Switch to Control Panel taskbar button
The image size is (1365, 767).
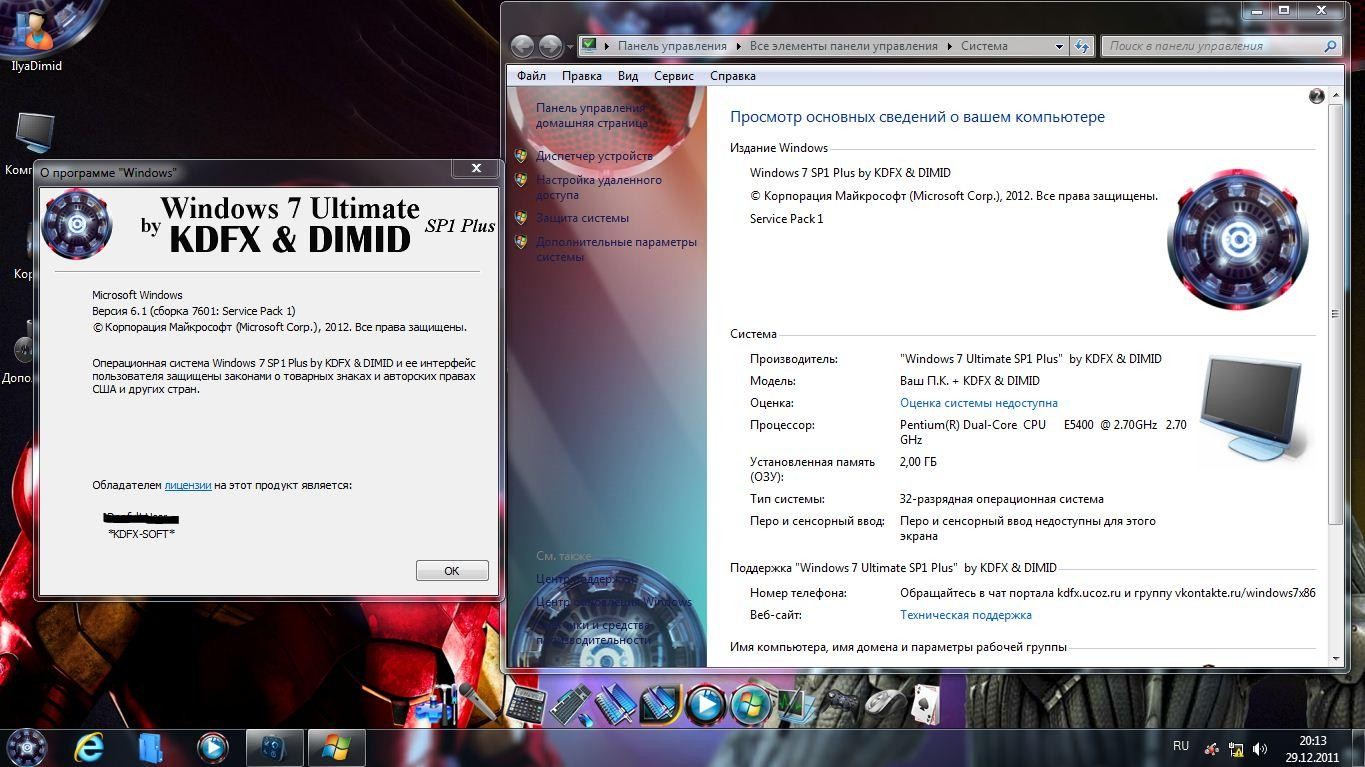tap(273, 748)
